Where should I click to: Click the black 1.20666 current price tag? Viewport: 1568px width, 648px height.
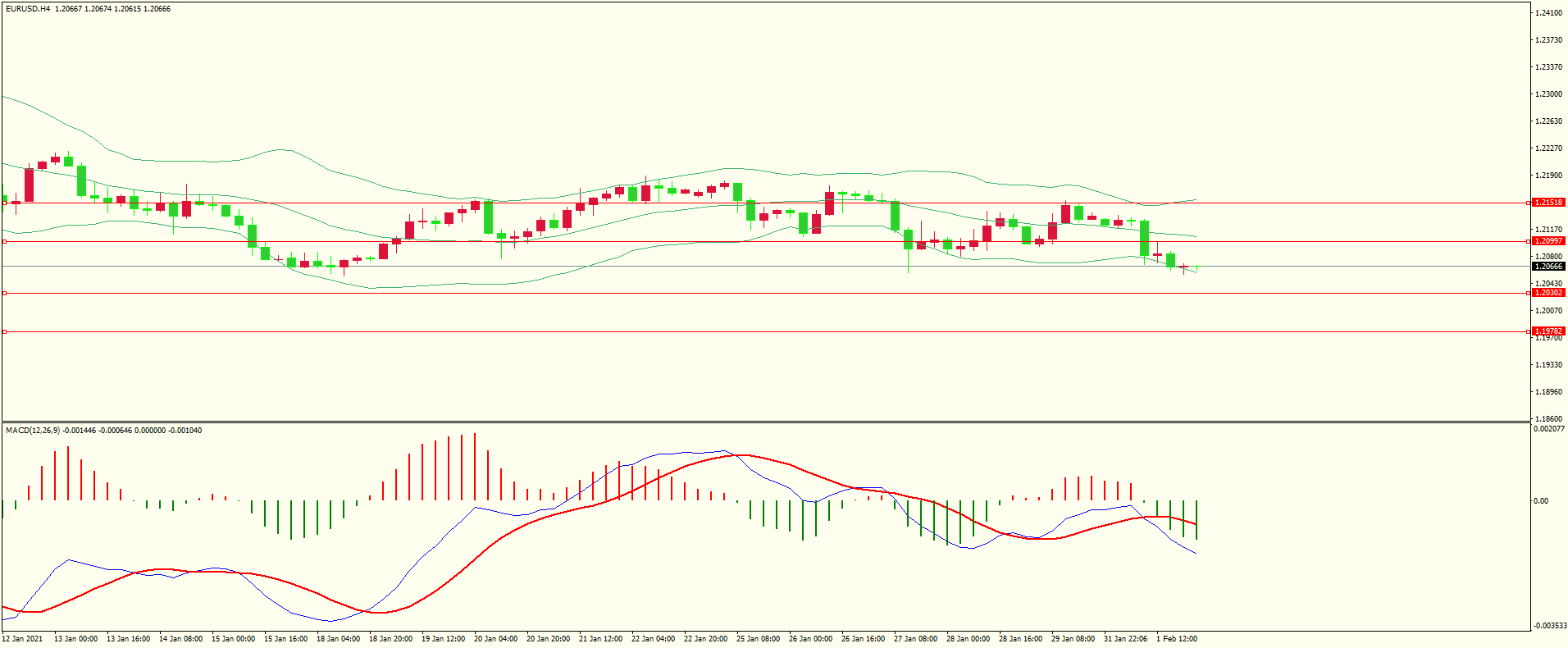coord(1548,267)
